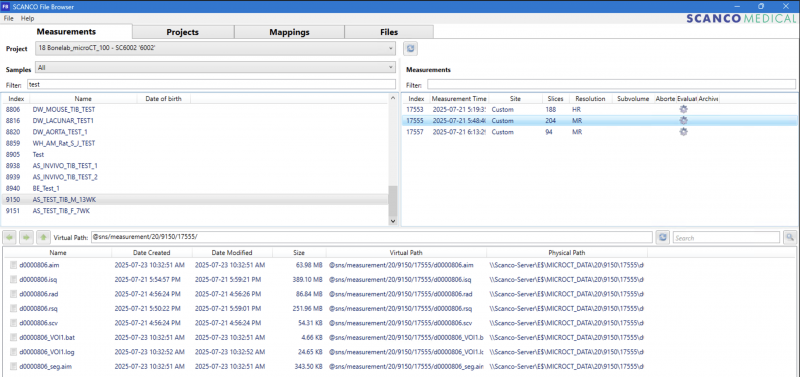Switch to the Mappings tab
Screen dimensions: 800x377
tap(289, 32)
